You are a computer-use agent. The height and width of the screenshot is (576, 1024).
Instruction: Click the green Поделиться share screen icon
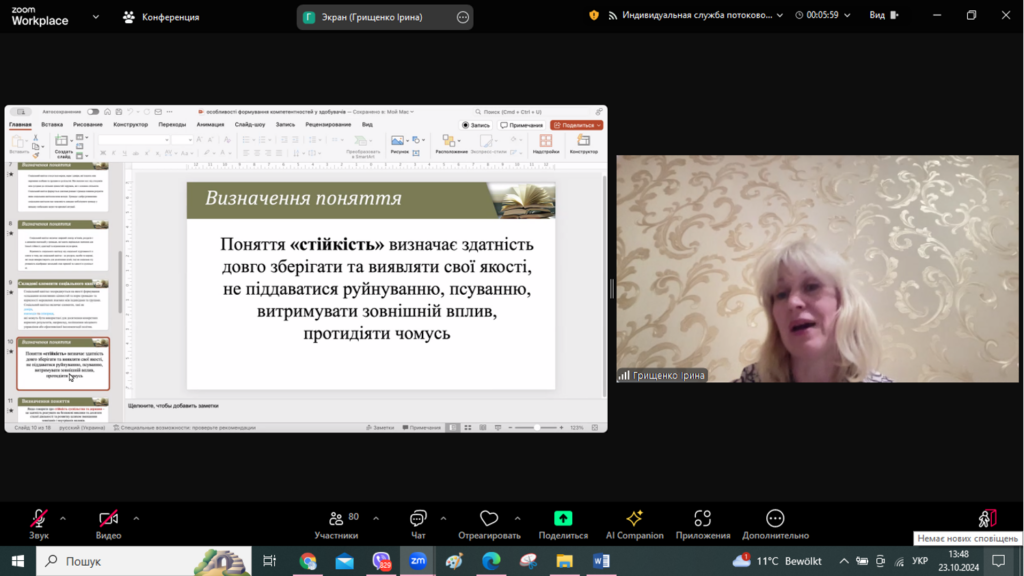[x=563, y=519]
